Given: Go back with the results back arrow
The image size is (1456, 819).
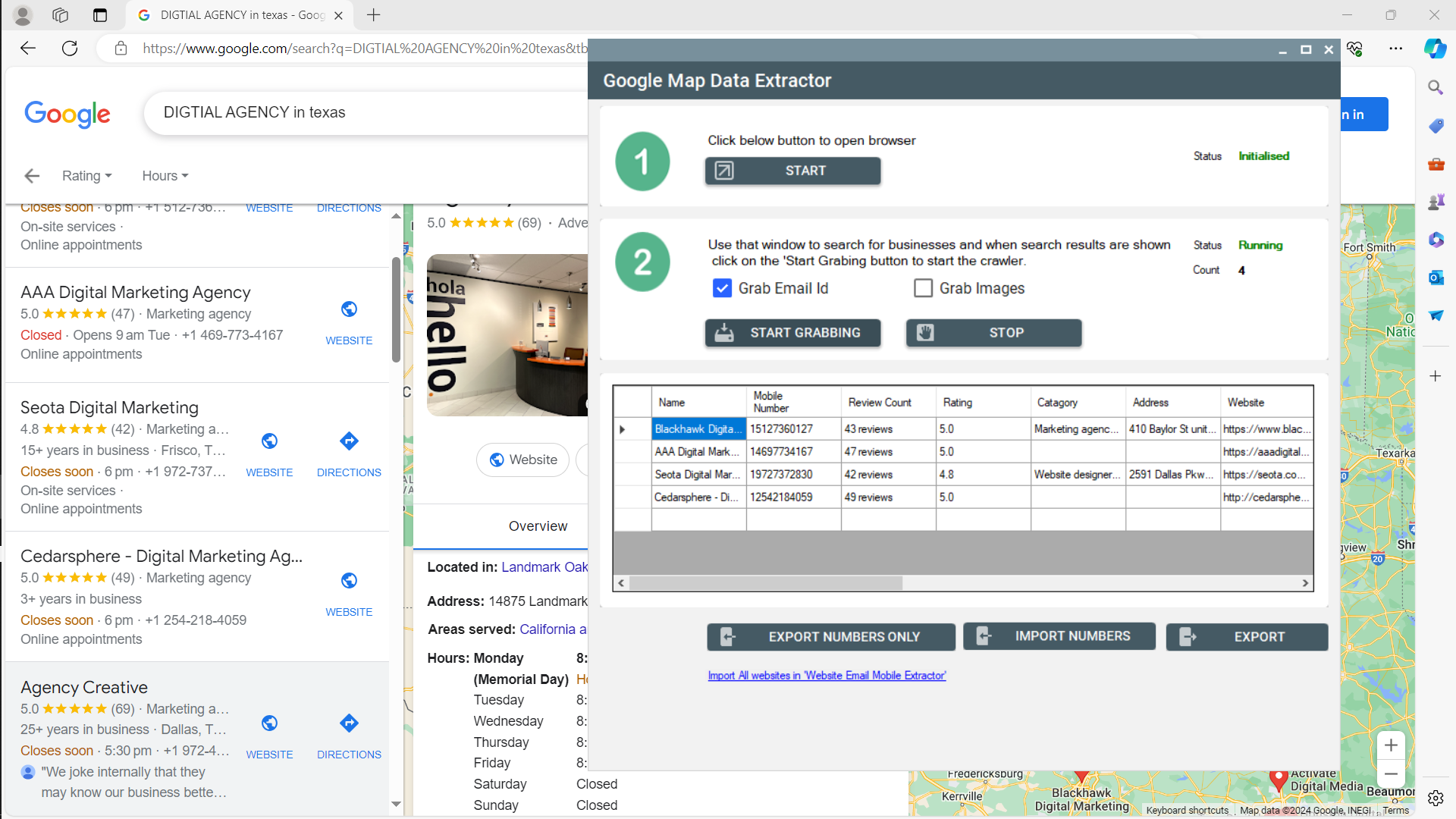Looking at the screenshot, I should (x=32, y=176).
